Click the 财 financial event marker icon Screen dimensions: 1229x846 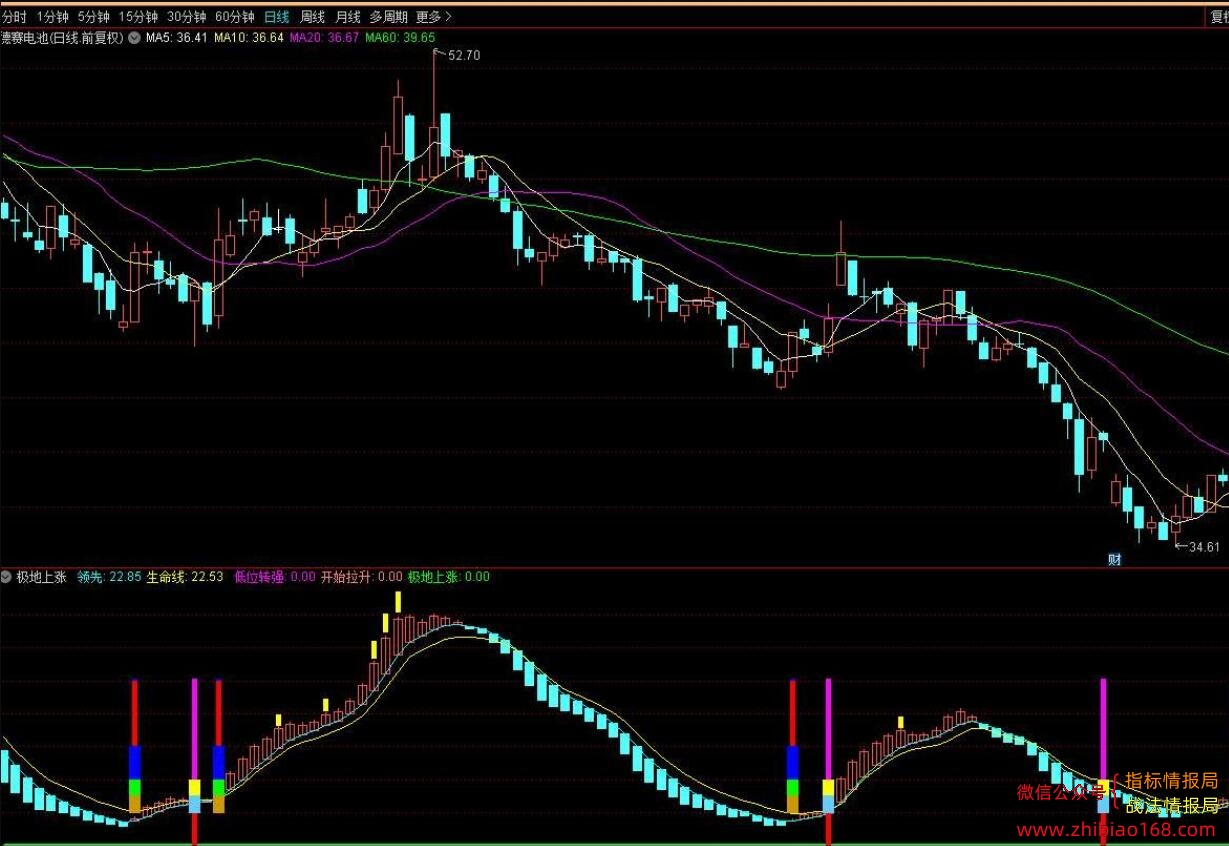tap(1115, 559)
